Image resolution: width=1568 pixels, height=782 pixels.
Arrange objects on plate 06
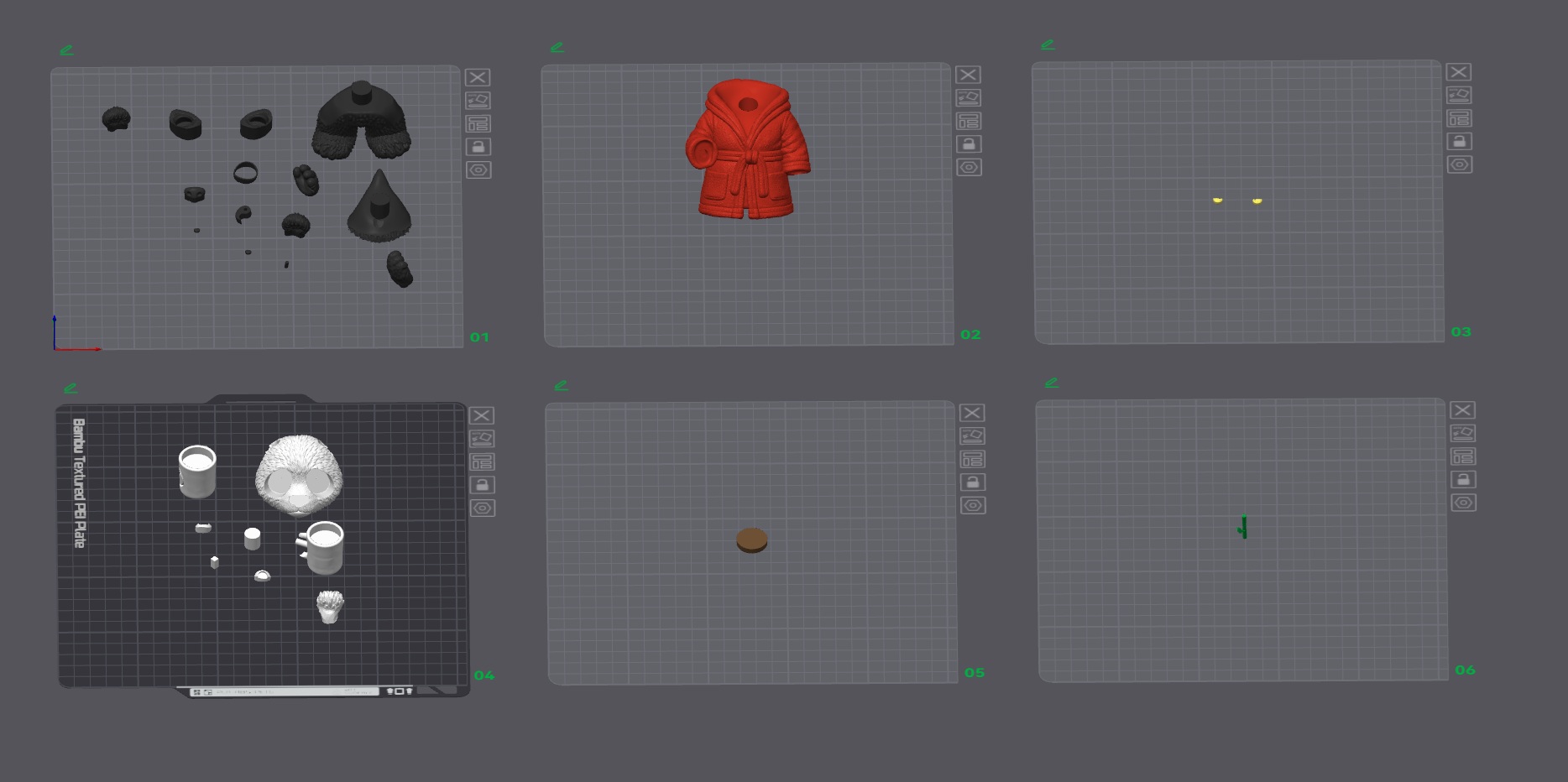[1462, 456]
